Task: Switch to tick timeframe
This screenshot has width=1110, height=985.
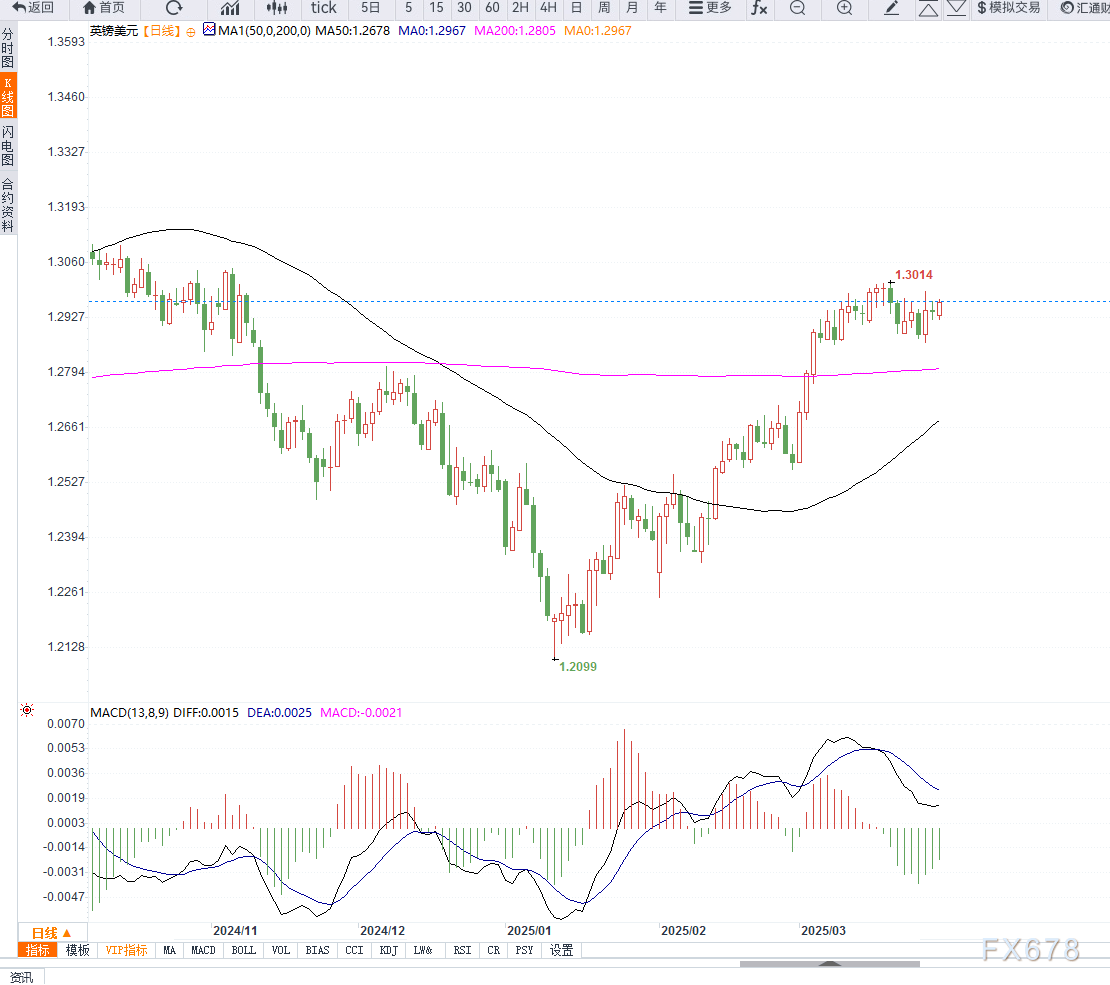Action: 324,8
